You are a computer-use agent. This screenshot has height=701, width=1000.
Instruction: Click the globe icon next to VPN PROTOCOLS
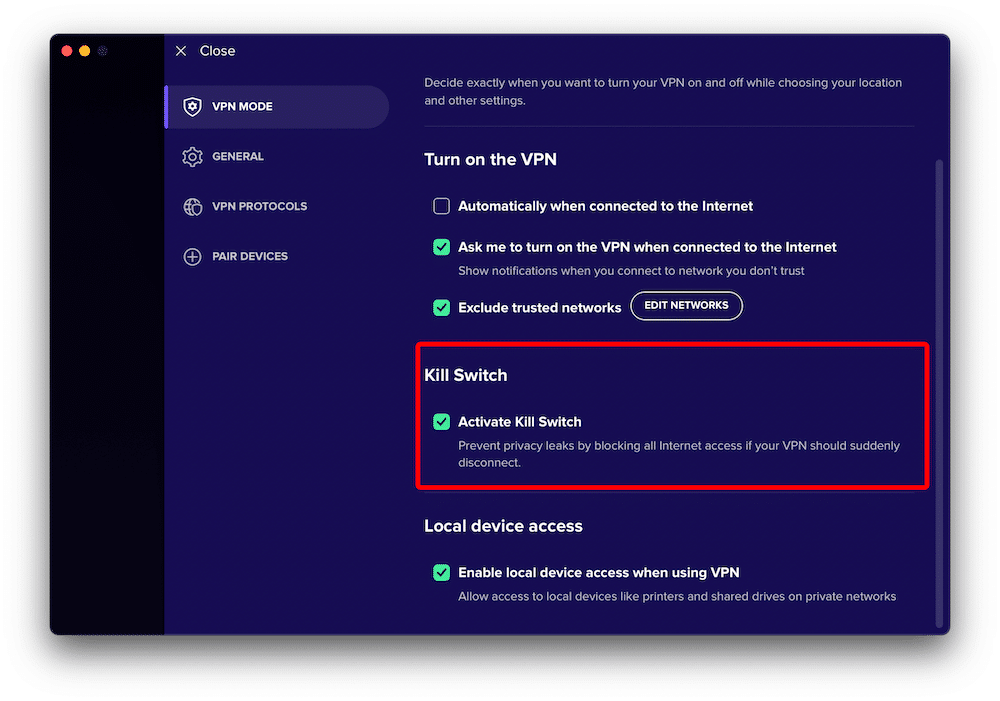(192, 206)
